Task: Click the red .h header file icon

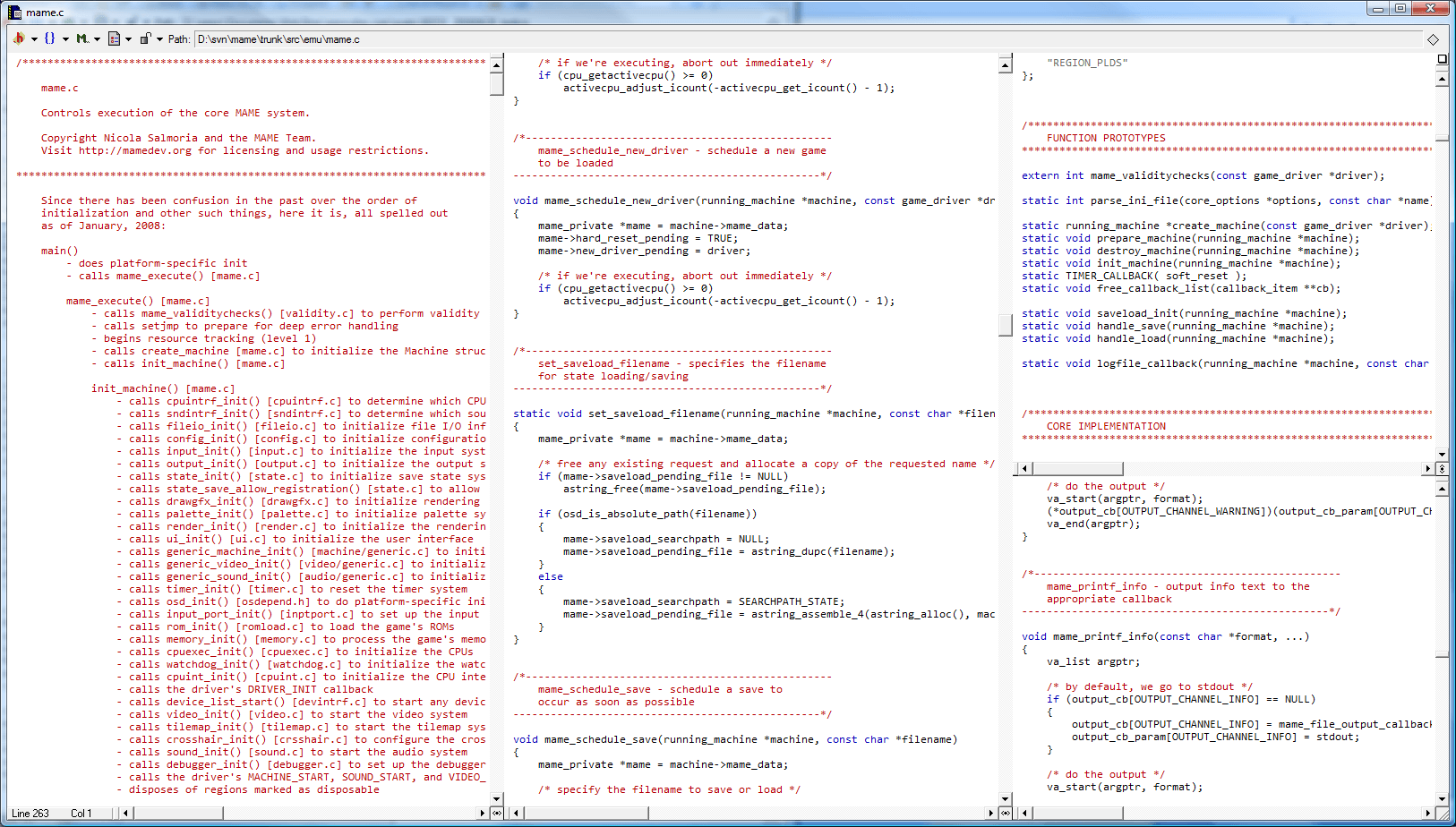Action: point(19,38)
